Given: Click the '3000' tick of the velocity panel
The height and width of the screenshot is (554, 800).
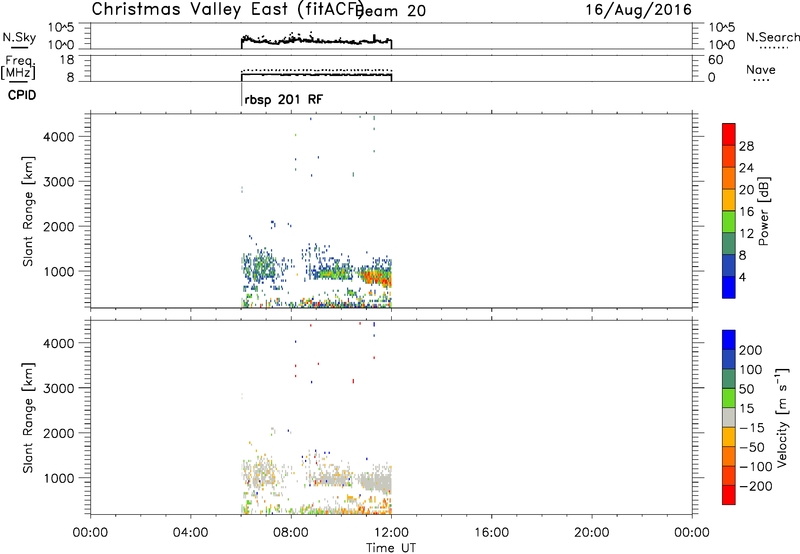Looking at the screenshot, I should tap(59, 388).
